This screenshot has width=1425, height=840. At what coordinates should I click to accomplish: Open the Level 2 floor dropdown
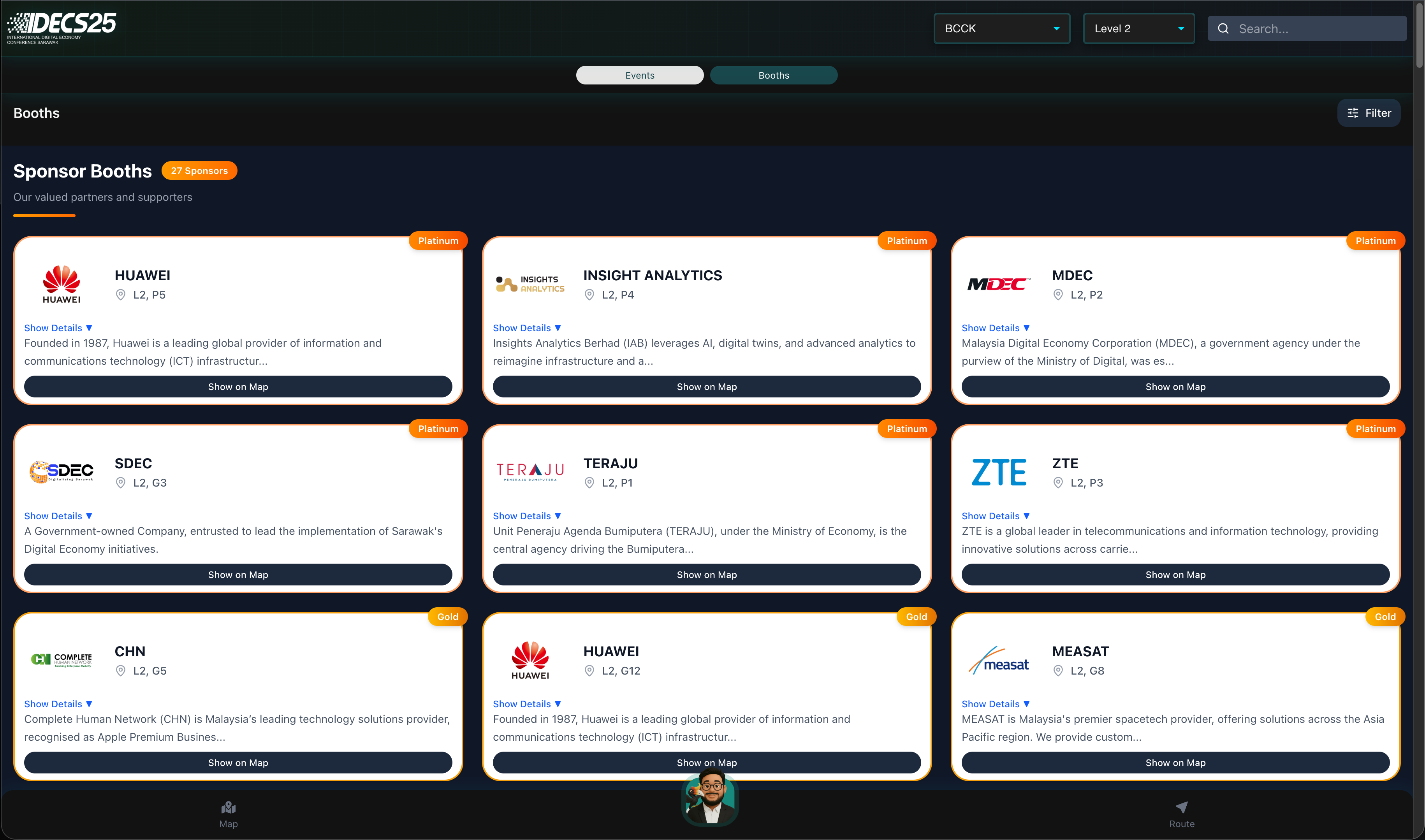click(x=1138, y=28)
